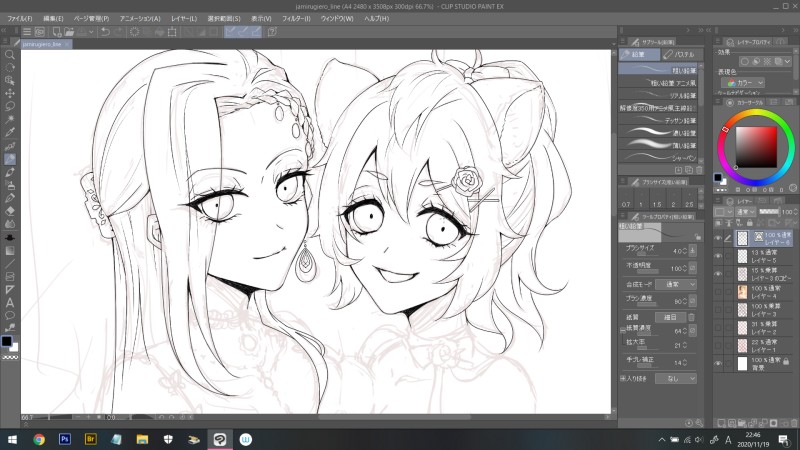Create layer mask icon
The width and height of the screenshot is (800, 450).
(x=773, y=423)
